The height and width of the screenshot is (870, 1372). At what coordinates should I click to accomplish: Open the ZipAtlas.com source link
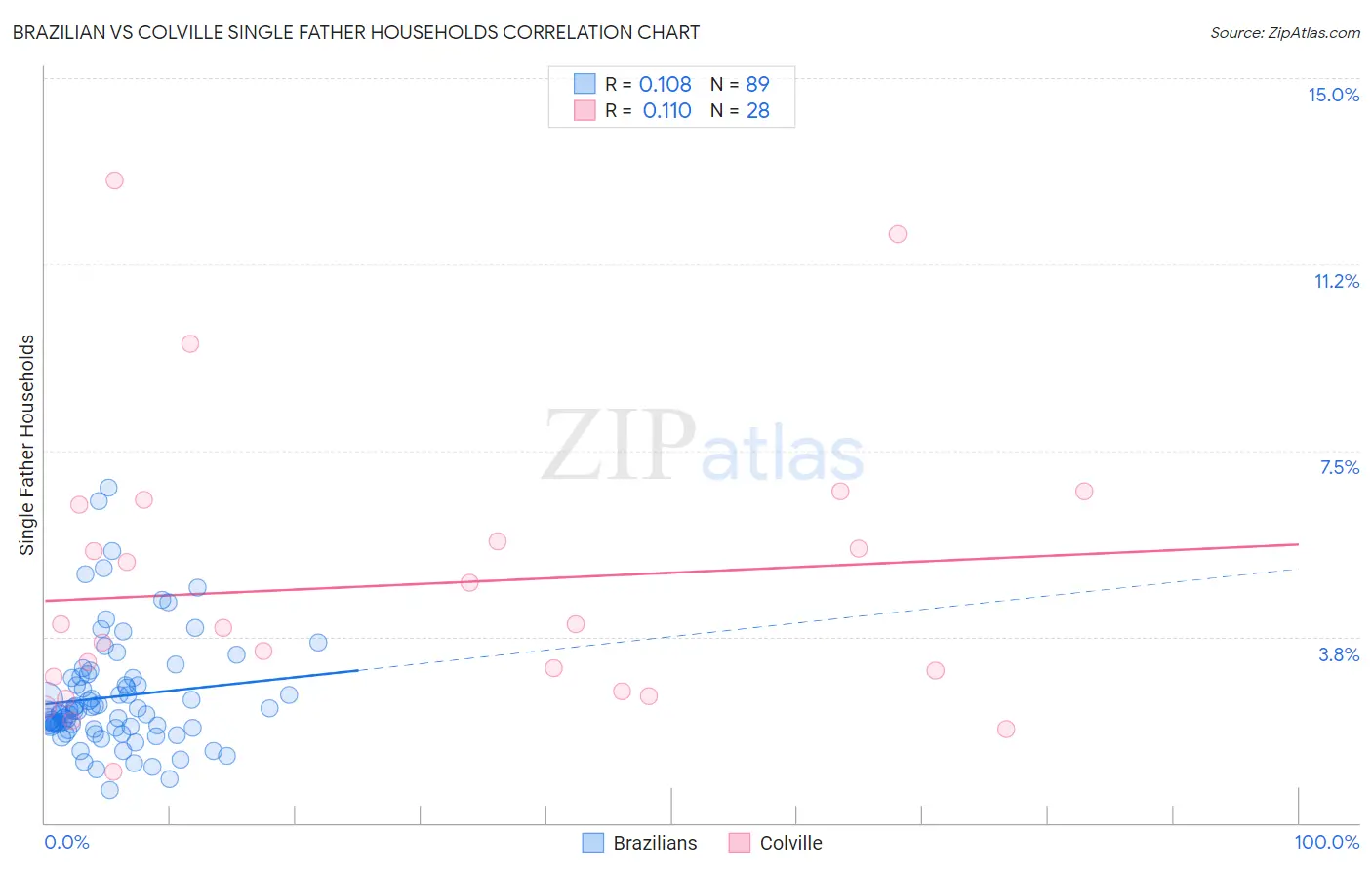point(1285,32)
